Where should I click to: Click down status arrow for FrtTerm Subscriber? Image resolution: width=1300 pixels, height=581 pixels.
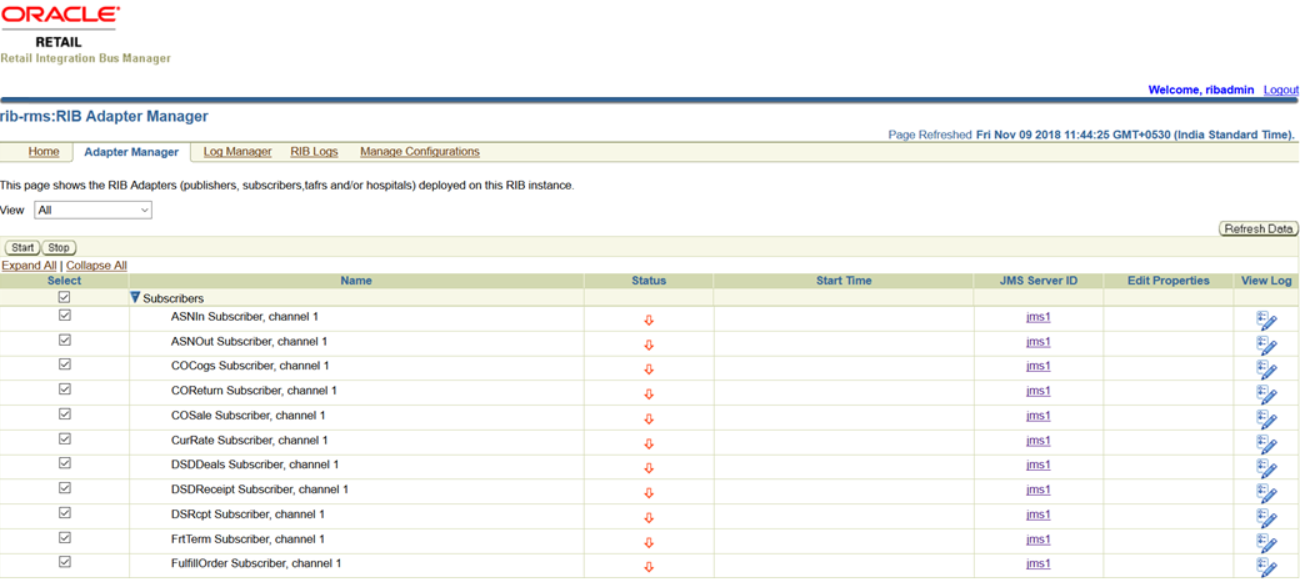pos(649,542)
